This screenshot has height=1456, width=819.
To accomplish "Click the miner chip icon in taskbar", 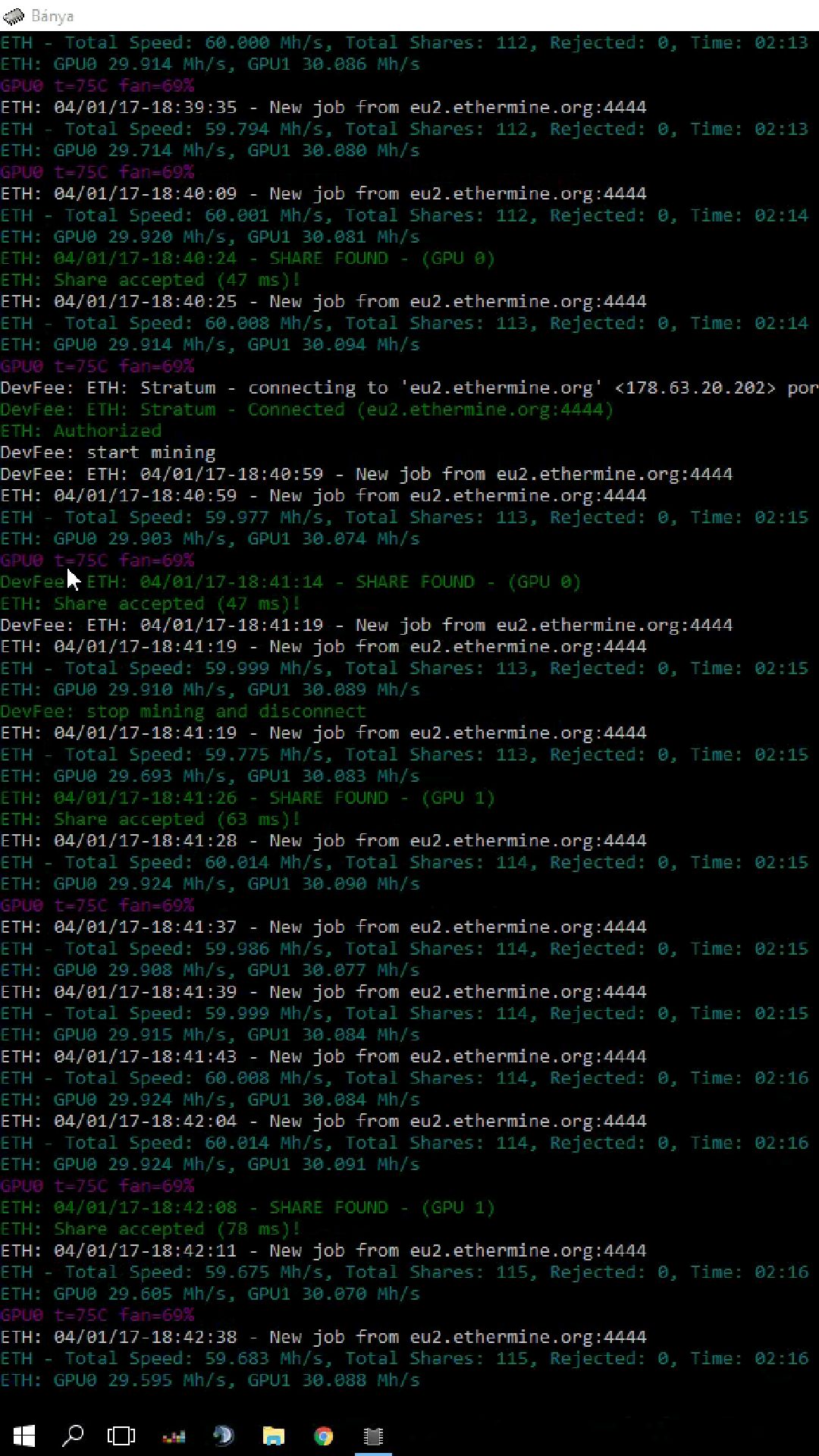I will point(373,1436).
